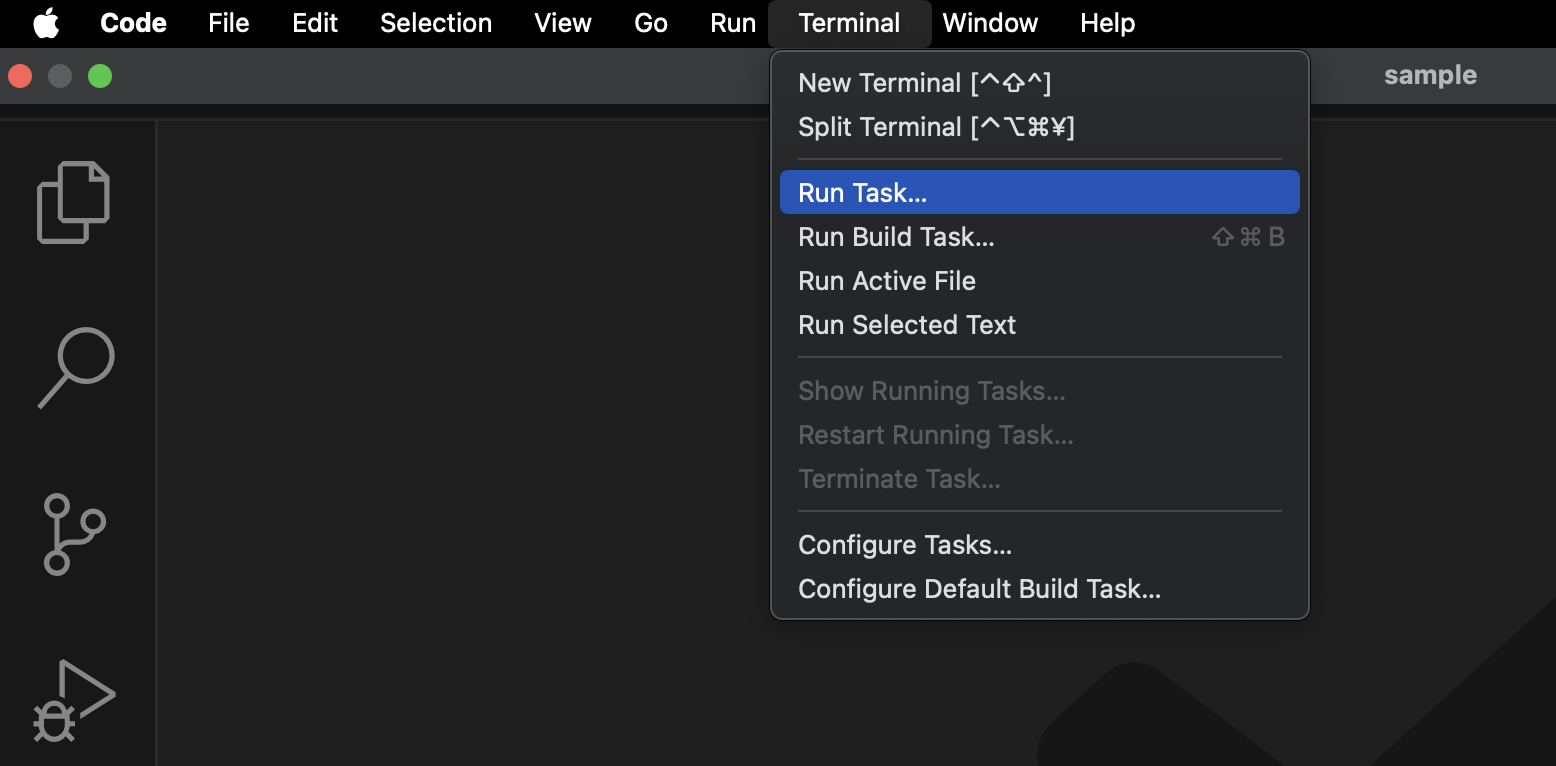
Task: Open the Source Control view
Action: pos(75,535)
